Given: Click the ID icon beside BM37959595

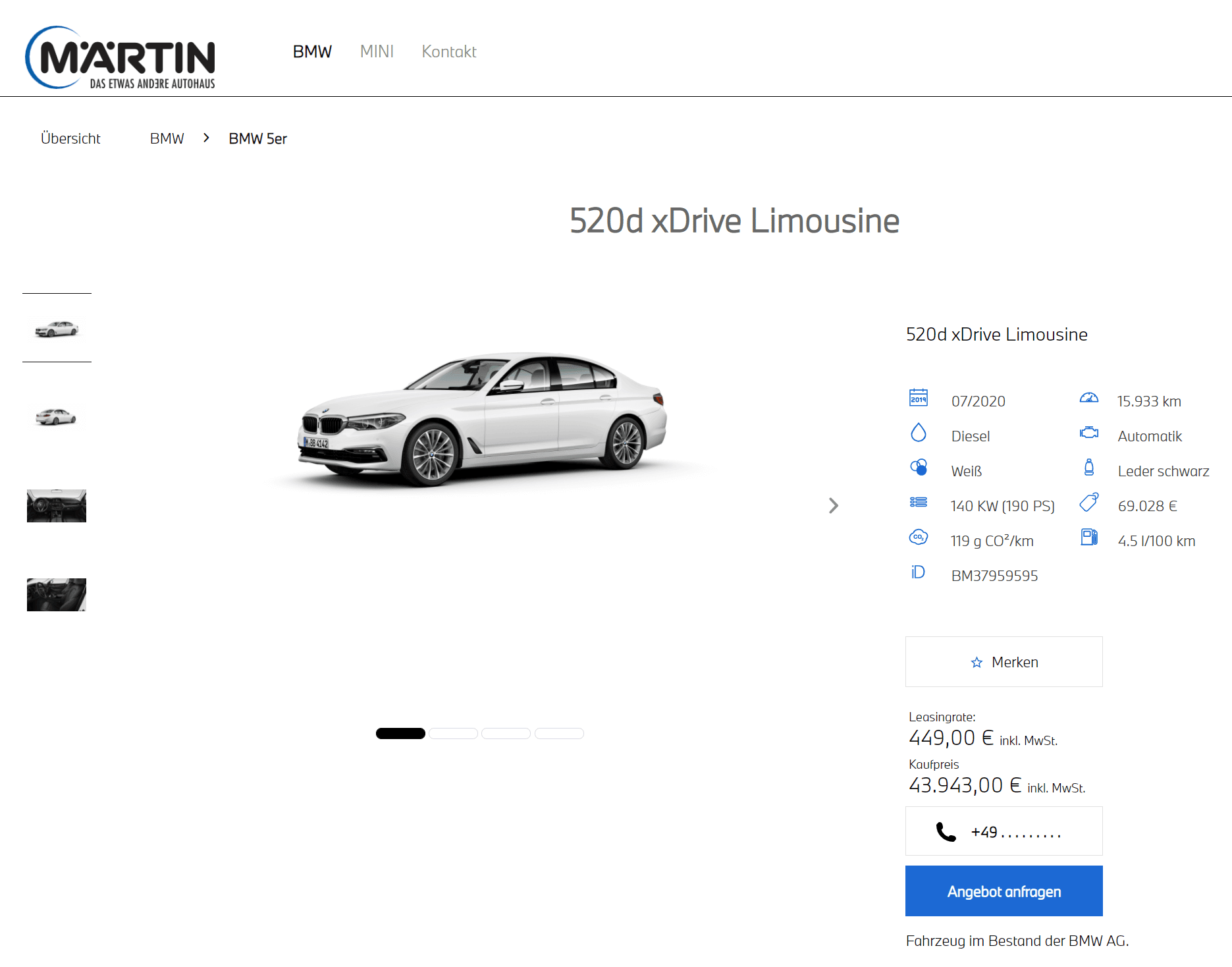Looking at the screenshot, I should click(919, 572).
